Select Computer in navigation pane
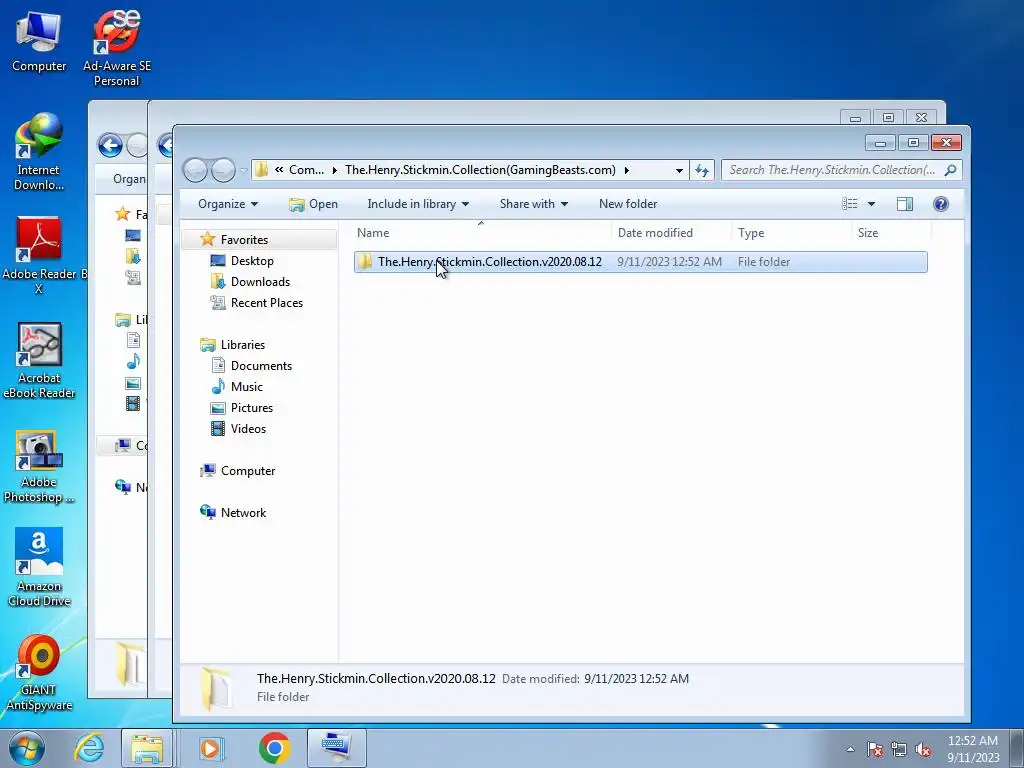 [x=248, y=471]
